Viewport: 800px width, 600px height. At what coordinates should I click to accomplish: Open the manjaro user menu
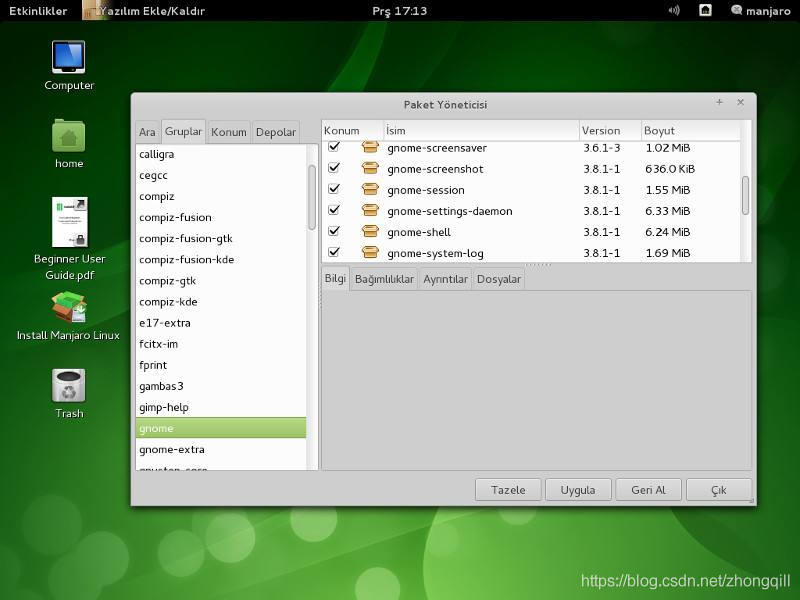[x=761, y=11]
